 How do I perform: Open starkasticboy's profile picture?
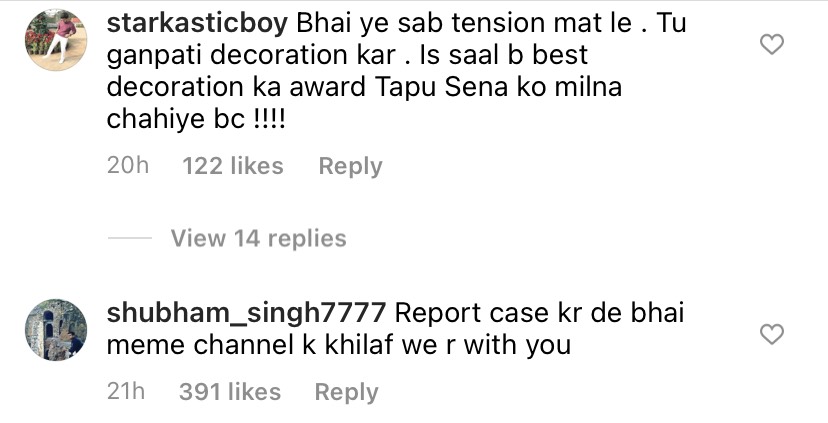(56, 40)
